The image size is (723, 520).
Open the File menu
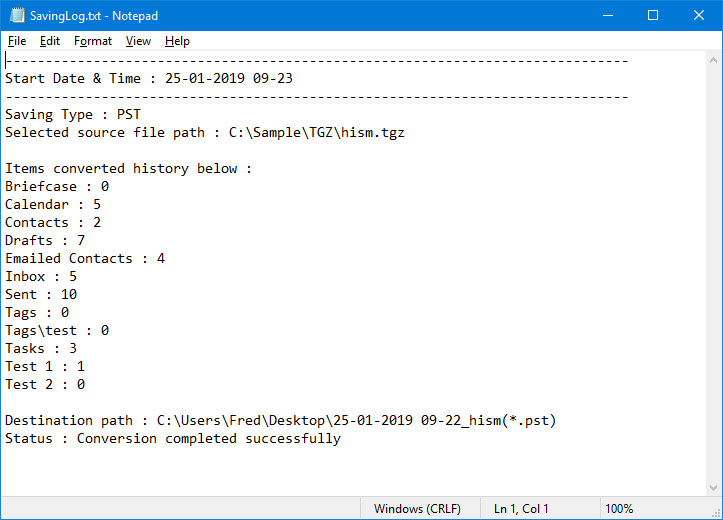pos(17,41)
